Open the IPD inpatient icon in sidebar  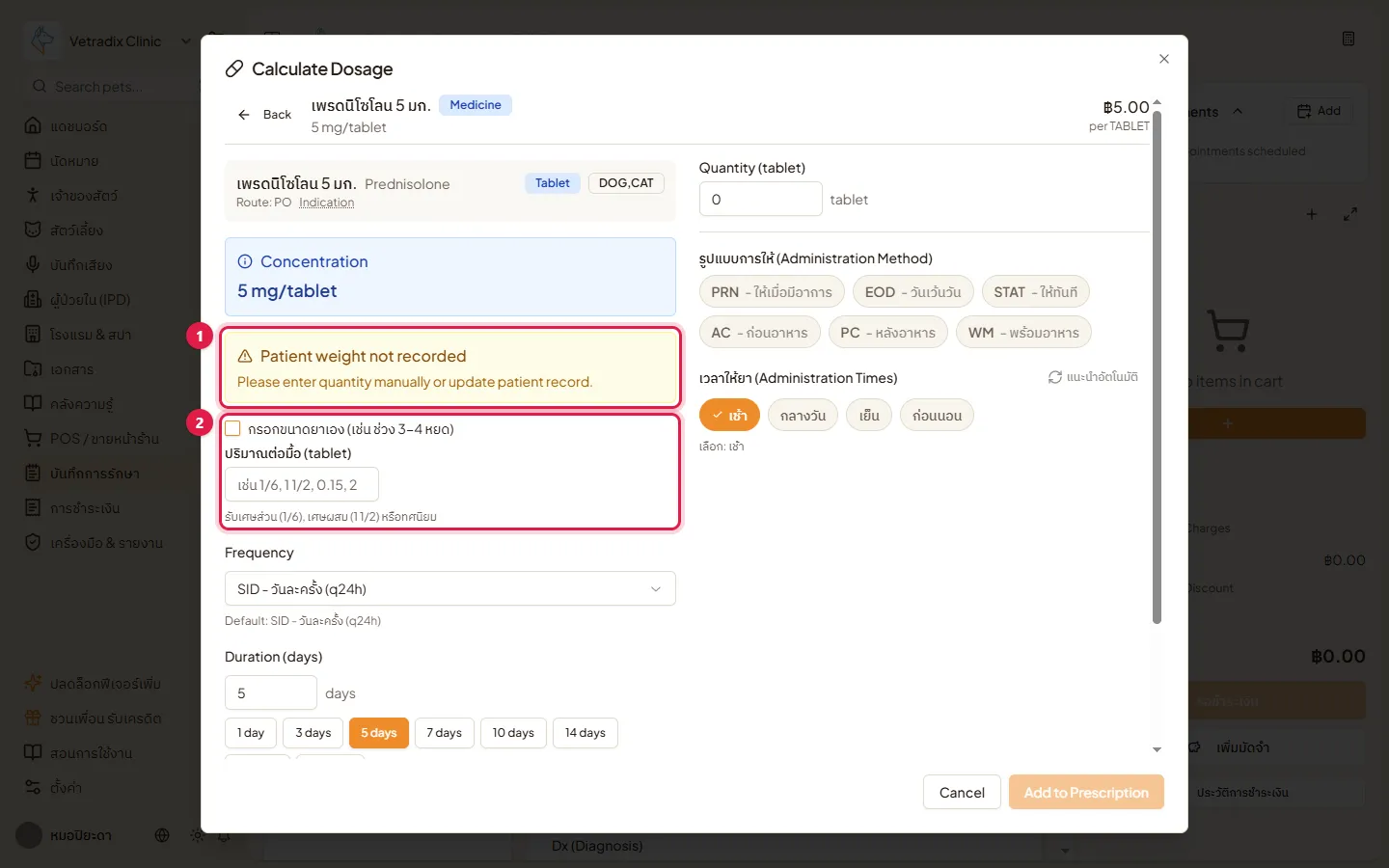(x=33, y=299)
